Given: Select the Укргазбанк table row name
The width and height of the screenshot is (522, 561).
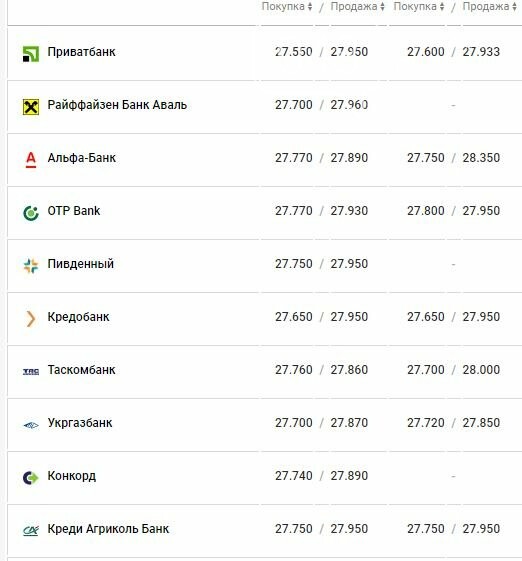Looking at the screenshot, I should (x=80, y=423).
